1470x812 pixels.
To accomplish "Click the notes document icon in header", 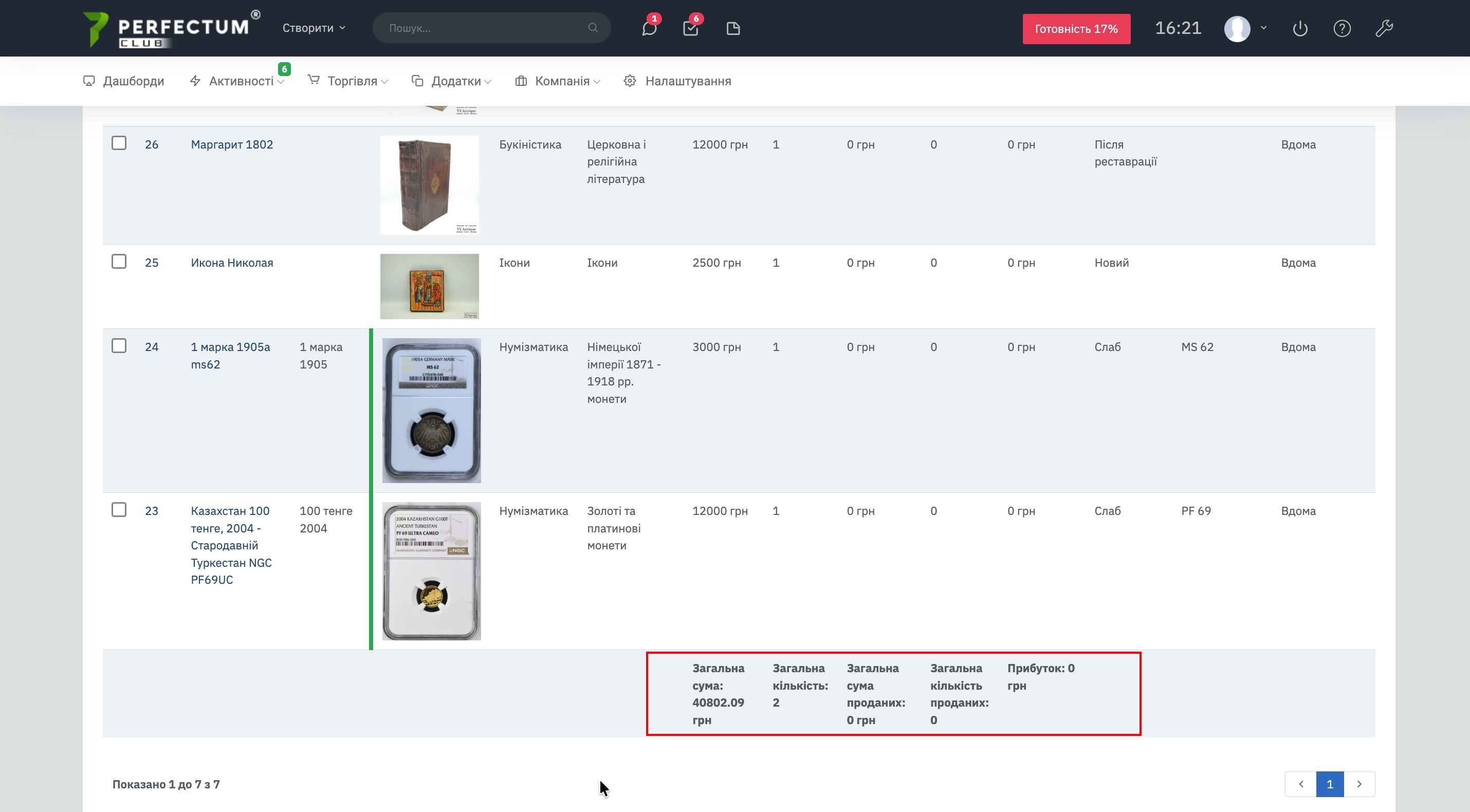I will (733, 29).
